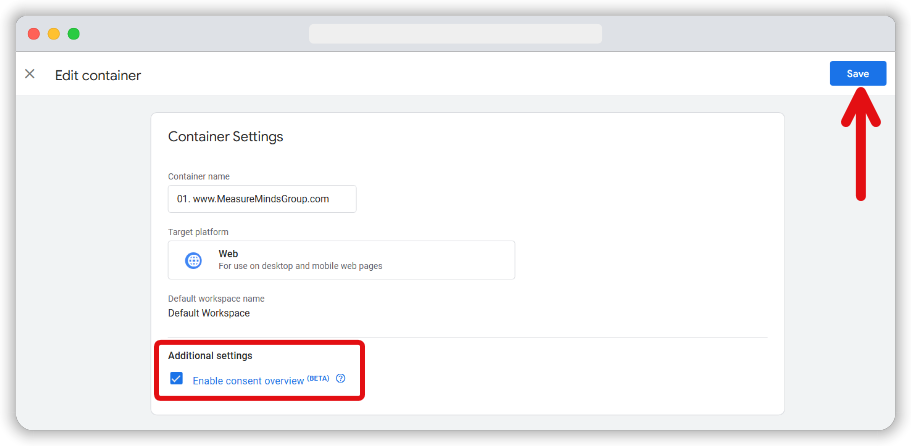Focus the Container name input field

262,199
